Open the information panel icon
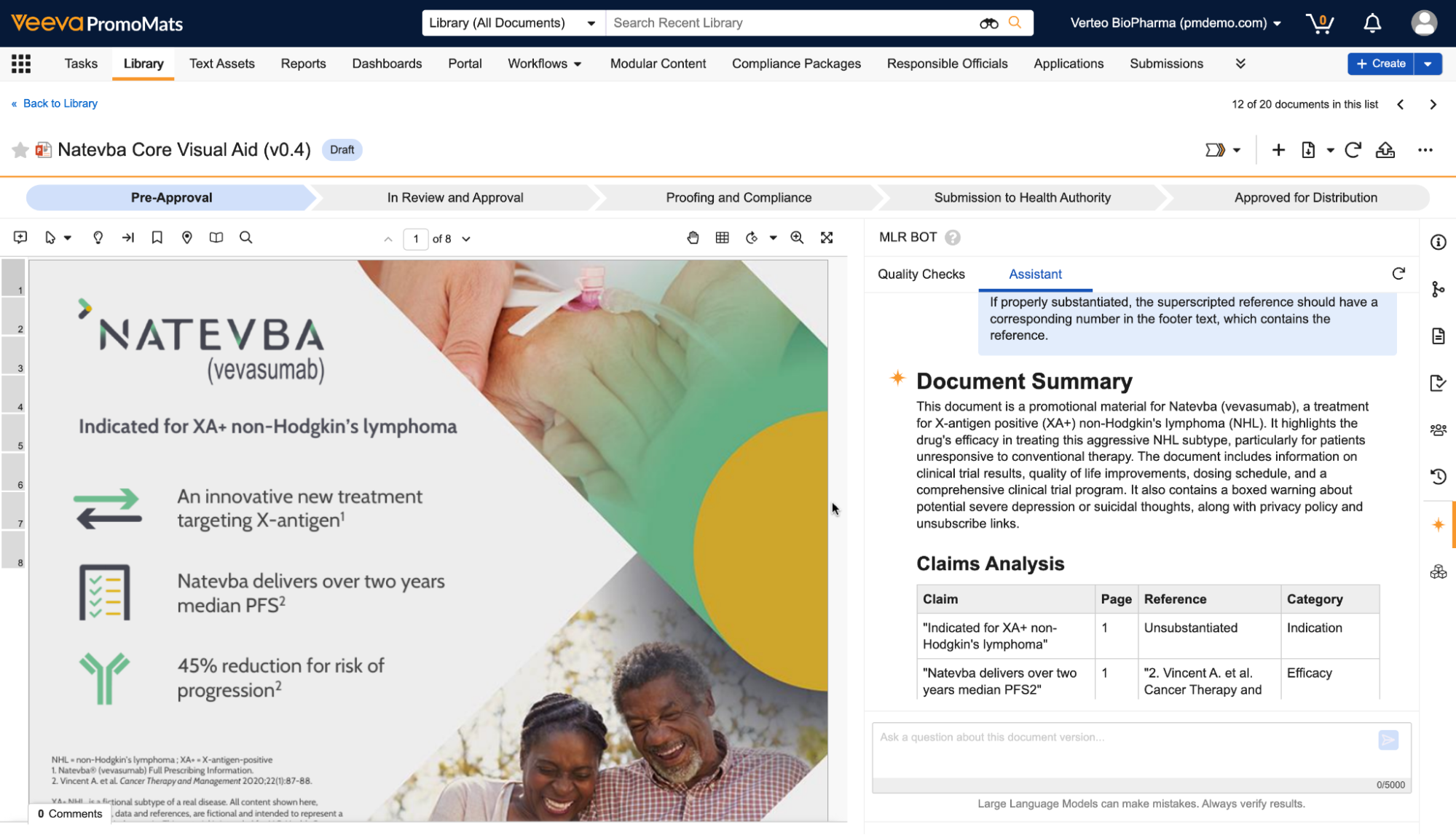 tap(1439, 242)
